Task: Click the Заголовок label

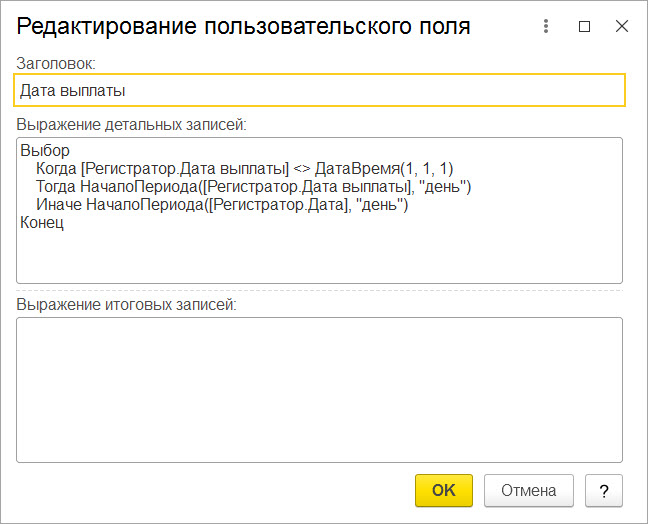Action: click(x=56, y=64)
